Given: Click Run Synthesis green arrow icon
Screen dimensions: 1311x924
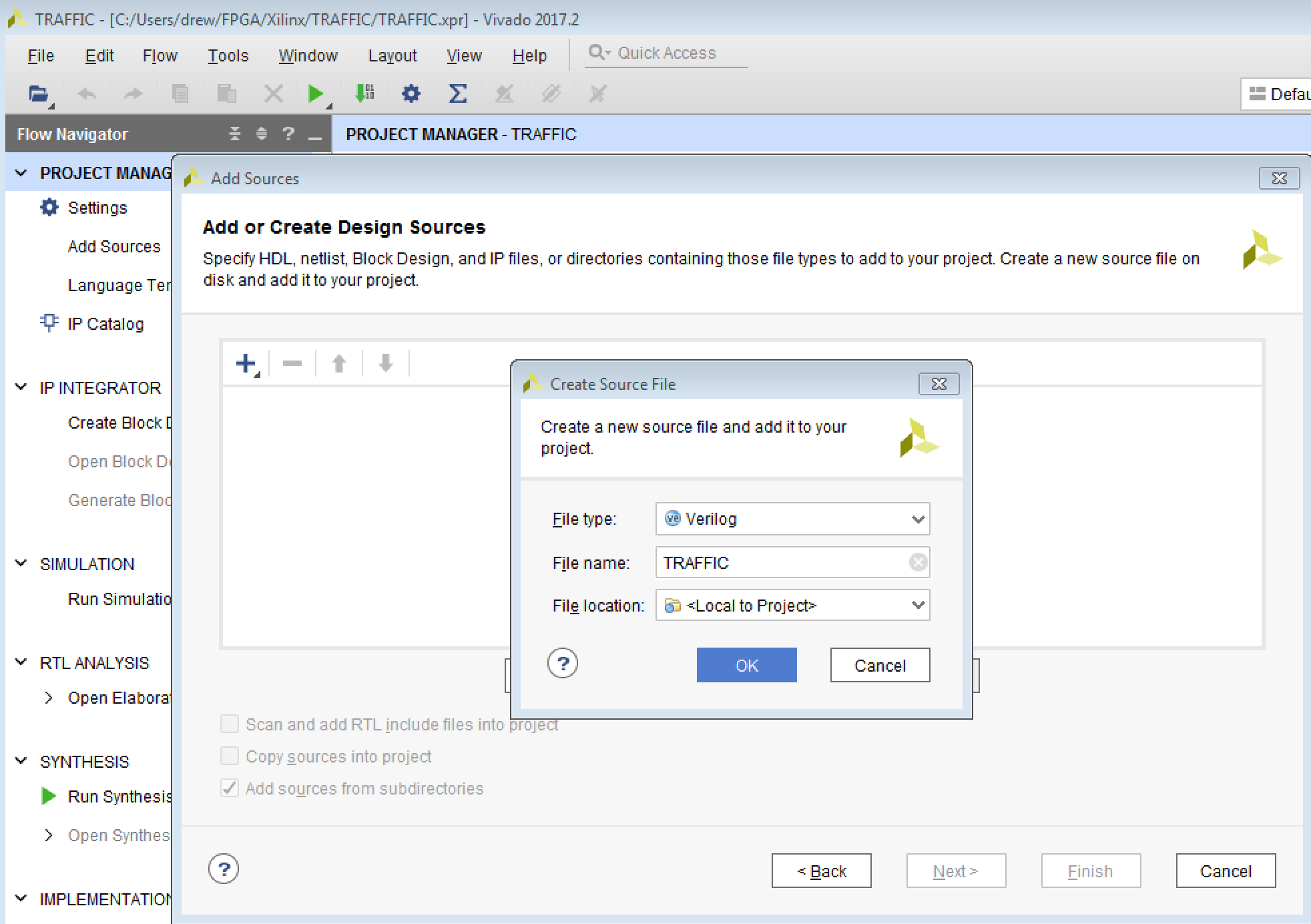Looking at the screenshot, I should [x=48, y=796].
